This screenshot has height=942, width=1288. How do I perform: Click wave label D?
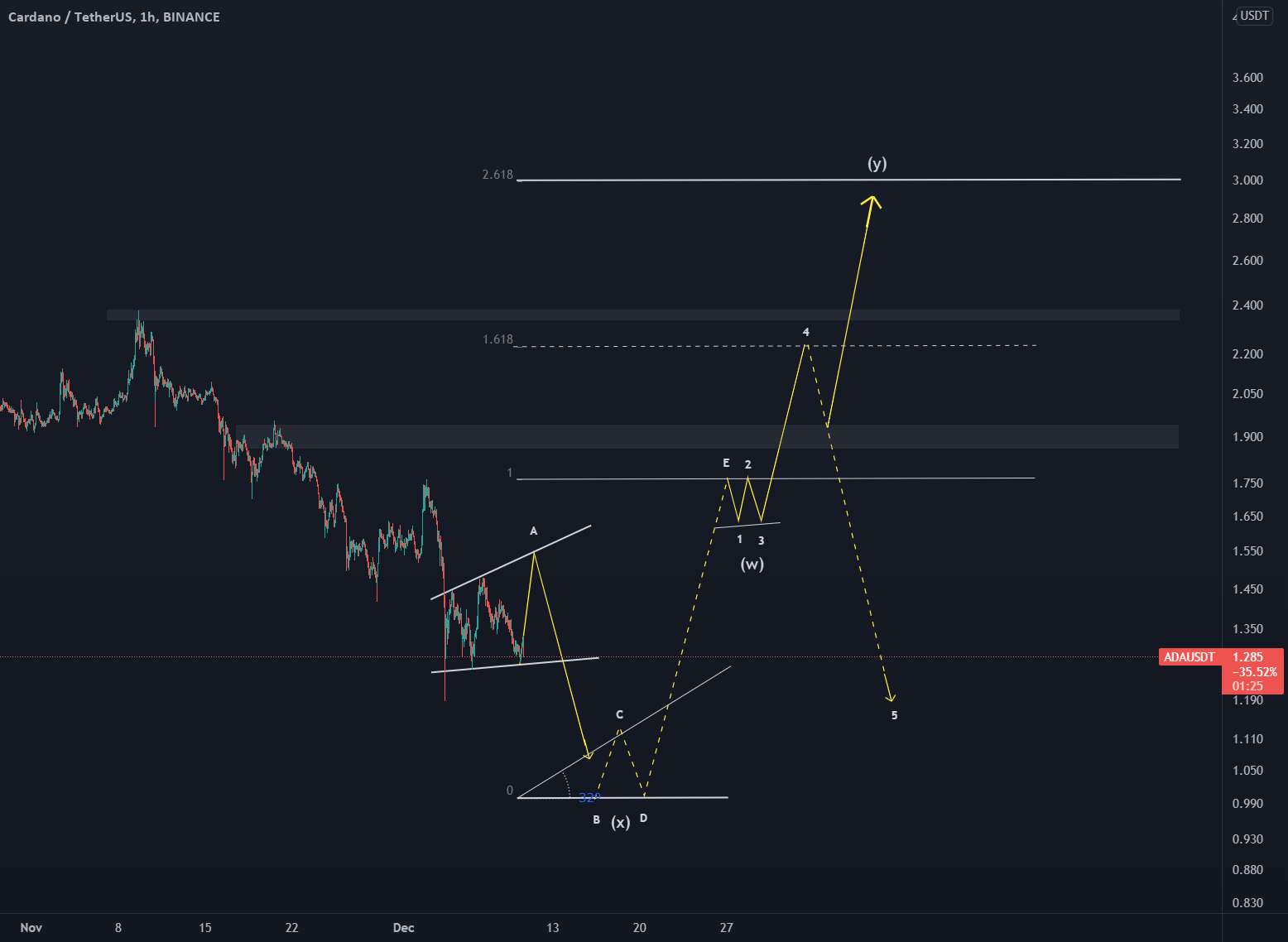click(643, 818)
